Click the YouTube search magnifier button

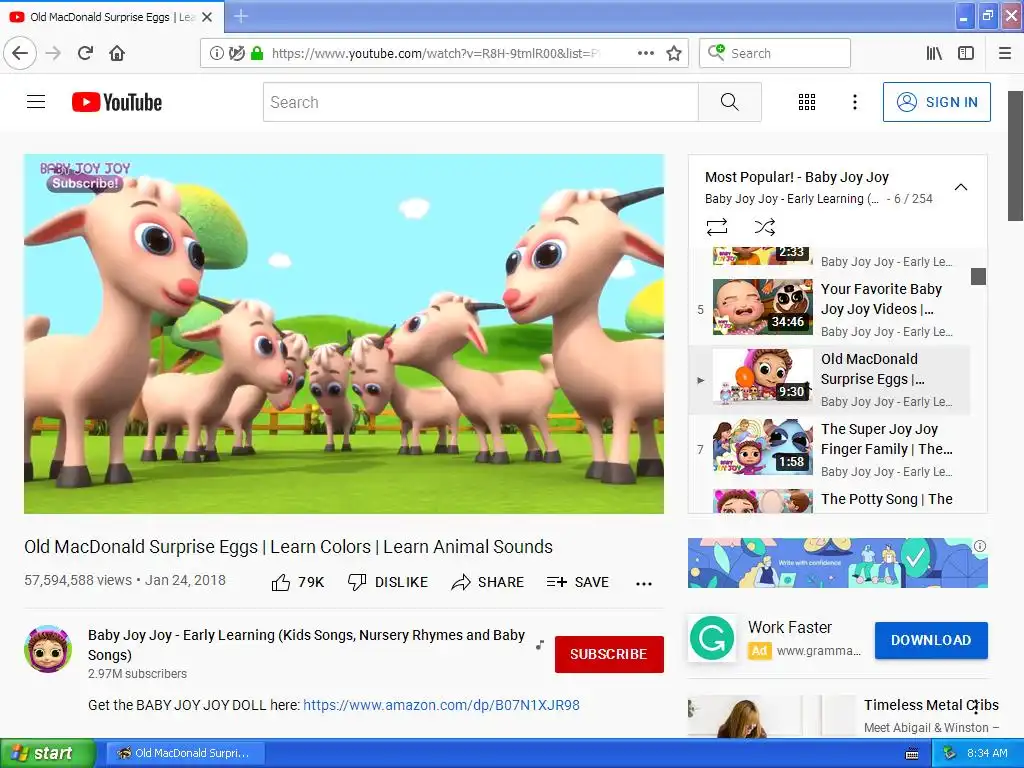coord(729,102)
